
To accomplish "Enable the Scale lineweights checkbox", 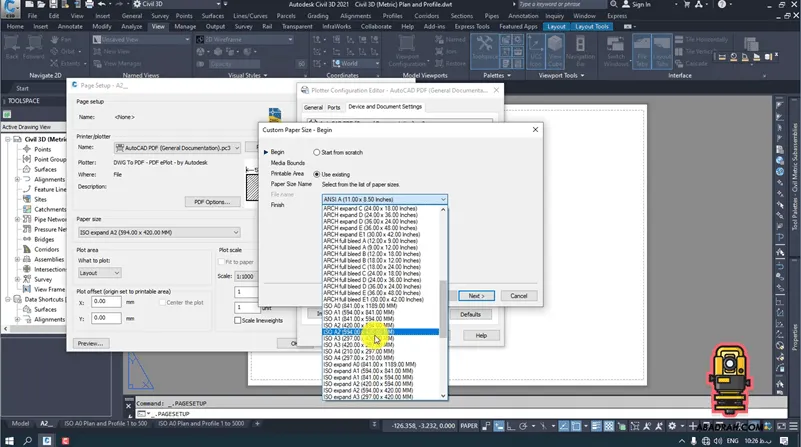I will [x=237, y=321].
